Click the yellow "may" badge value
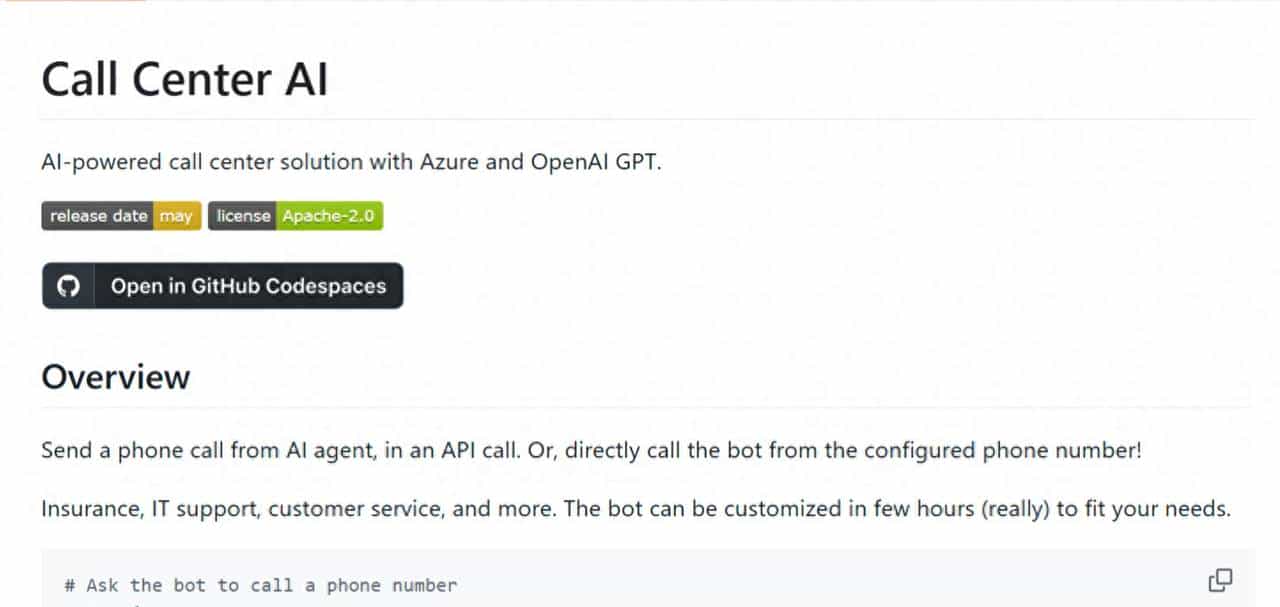This screenshot has height=607, width=1280. (176, 216)
